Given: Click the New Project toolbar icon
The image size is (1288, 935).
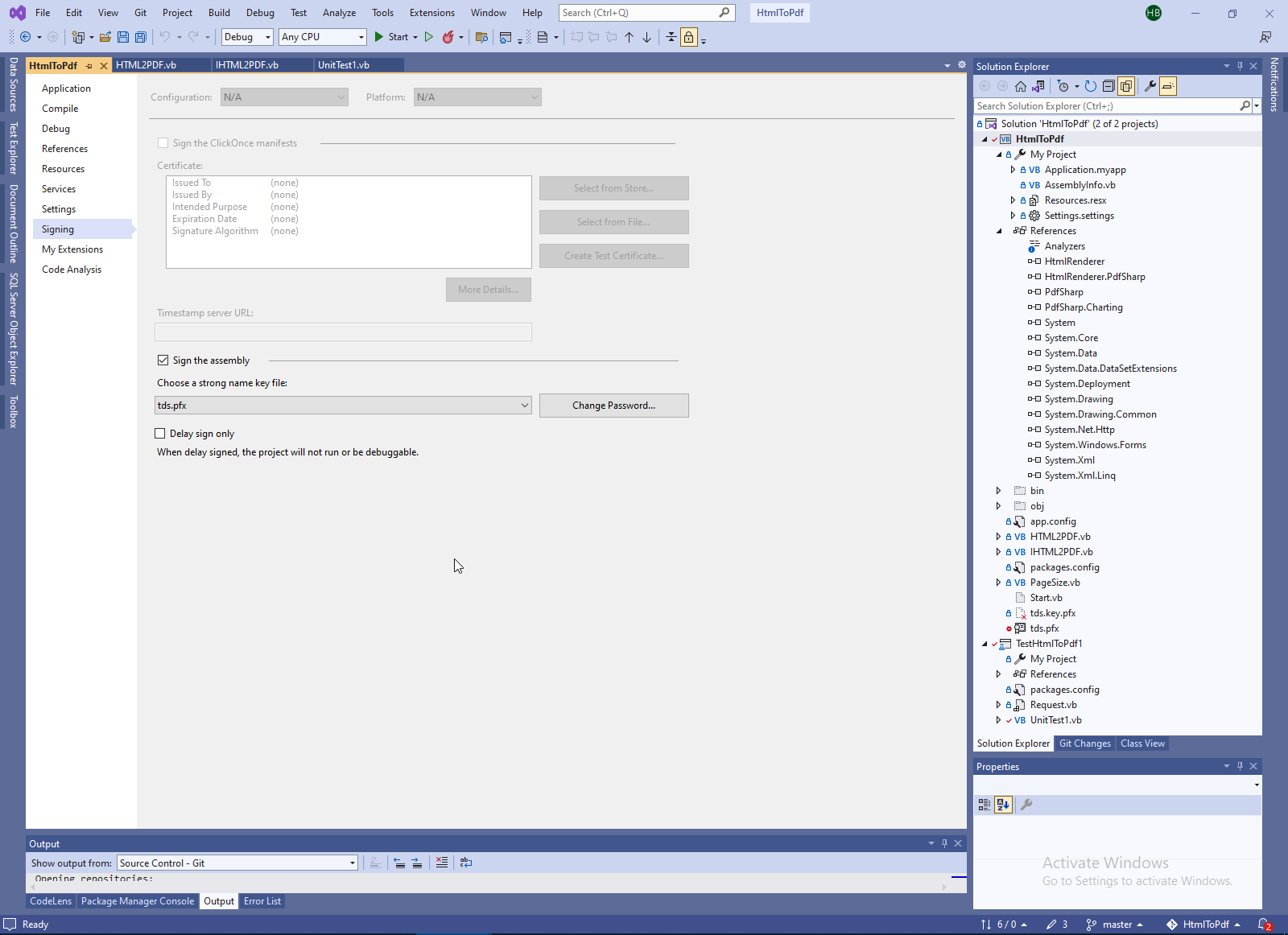Looking at the screenshot, I should point(78,37).
